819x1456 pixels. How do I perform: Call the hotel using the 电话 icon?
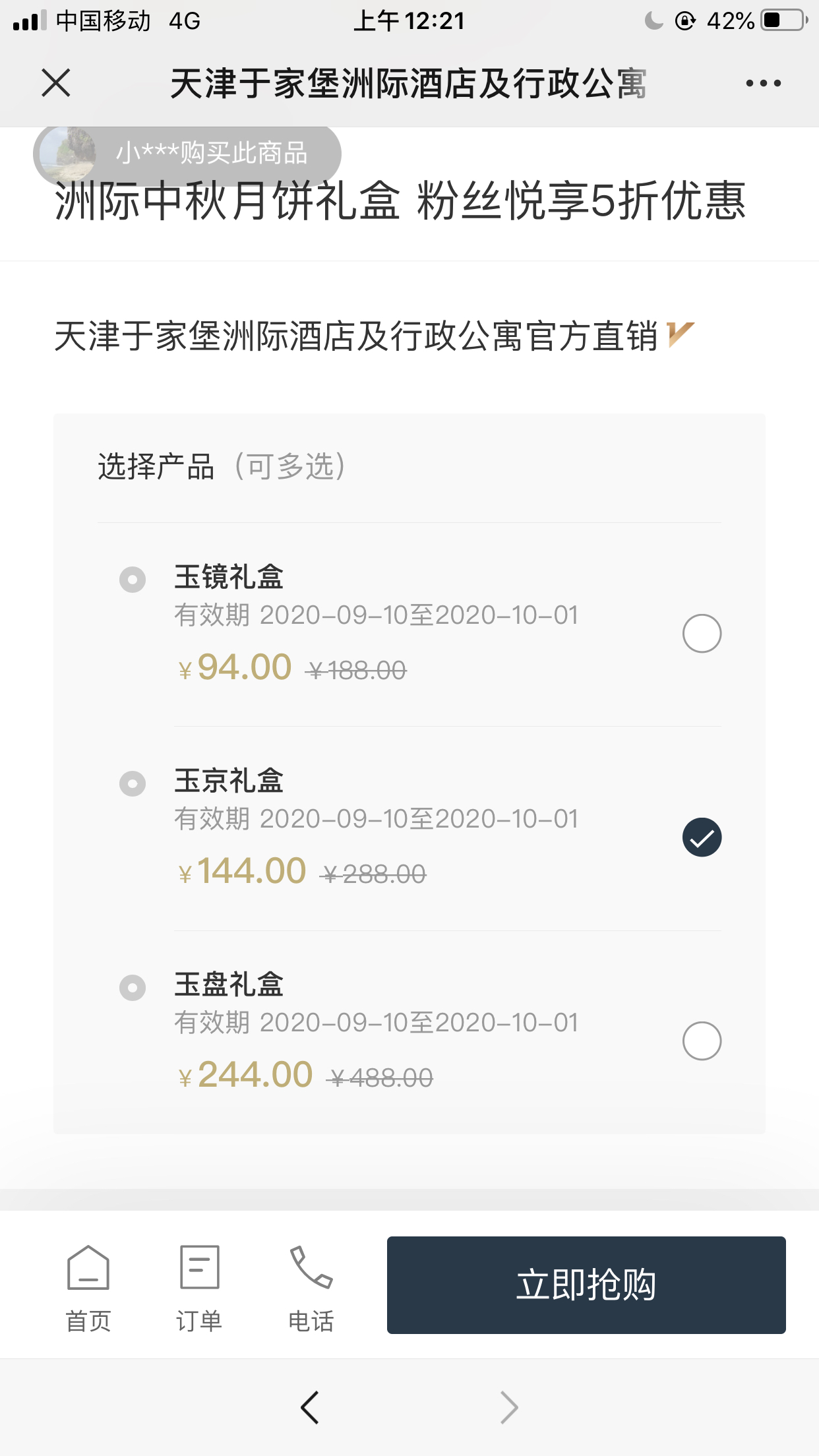click(311, 1289)
